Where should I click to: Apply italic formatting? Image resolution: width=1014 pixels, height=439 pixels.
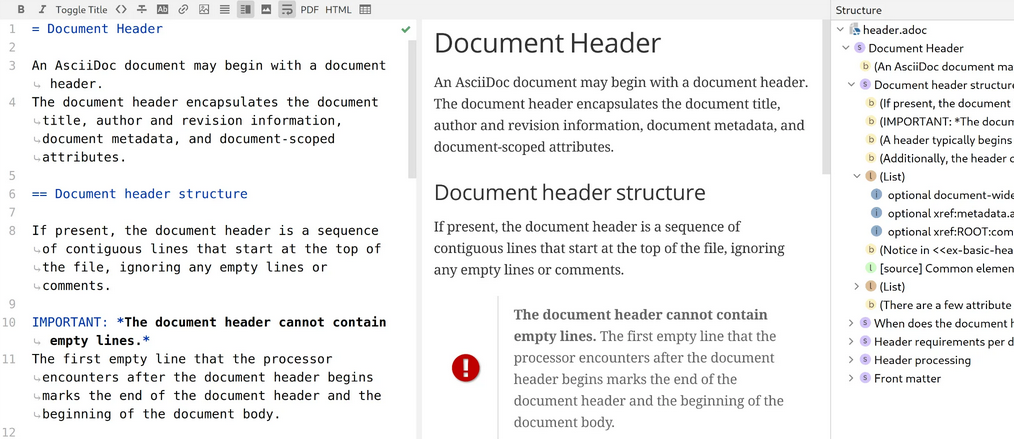coord(39,10)
